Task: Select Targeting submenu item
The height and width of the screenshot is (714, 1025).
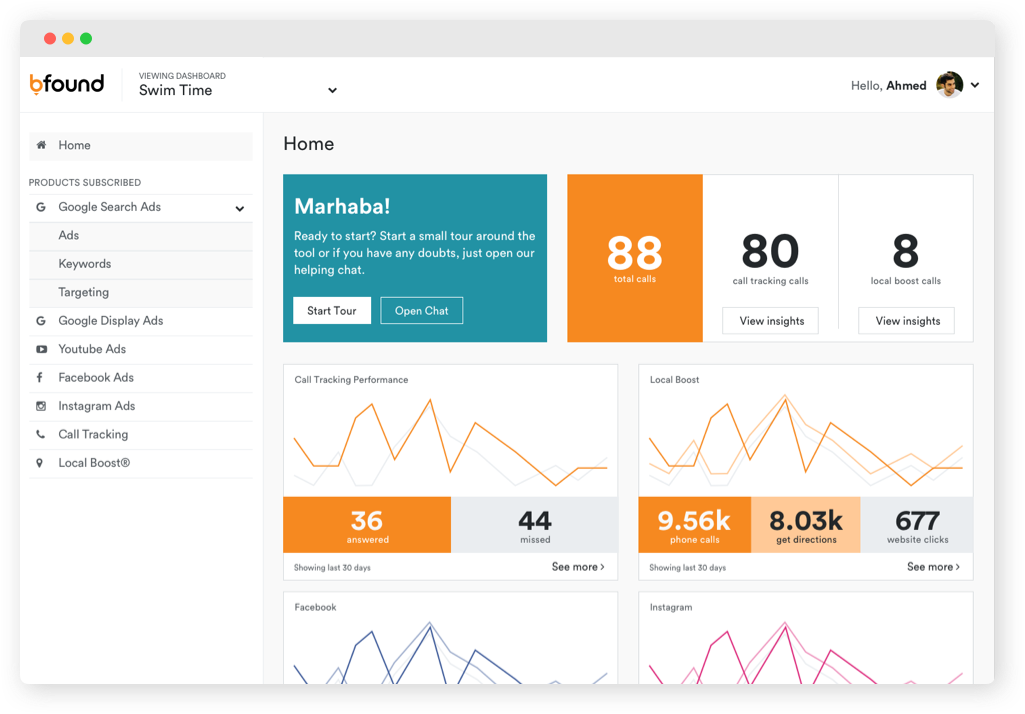Action: tap(141, 293)
